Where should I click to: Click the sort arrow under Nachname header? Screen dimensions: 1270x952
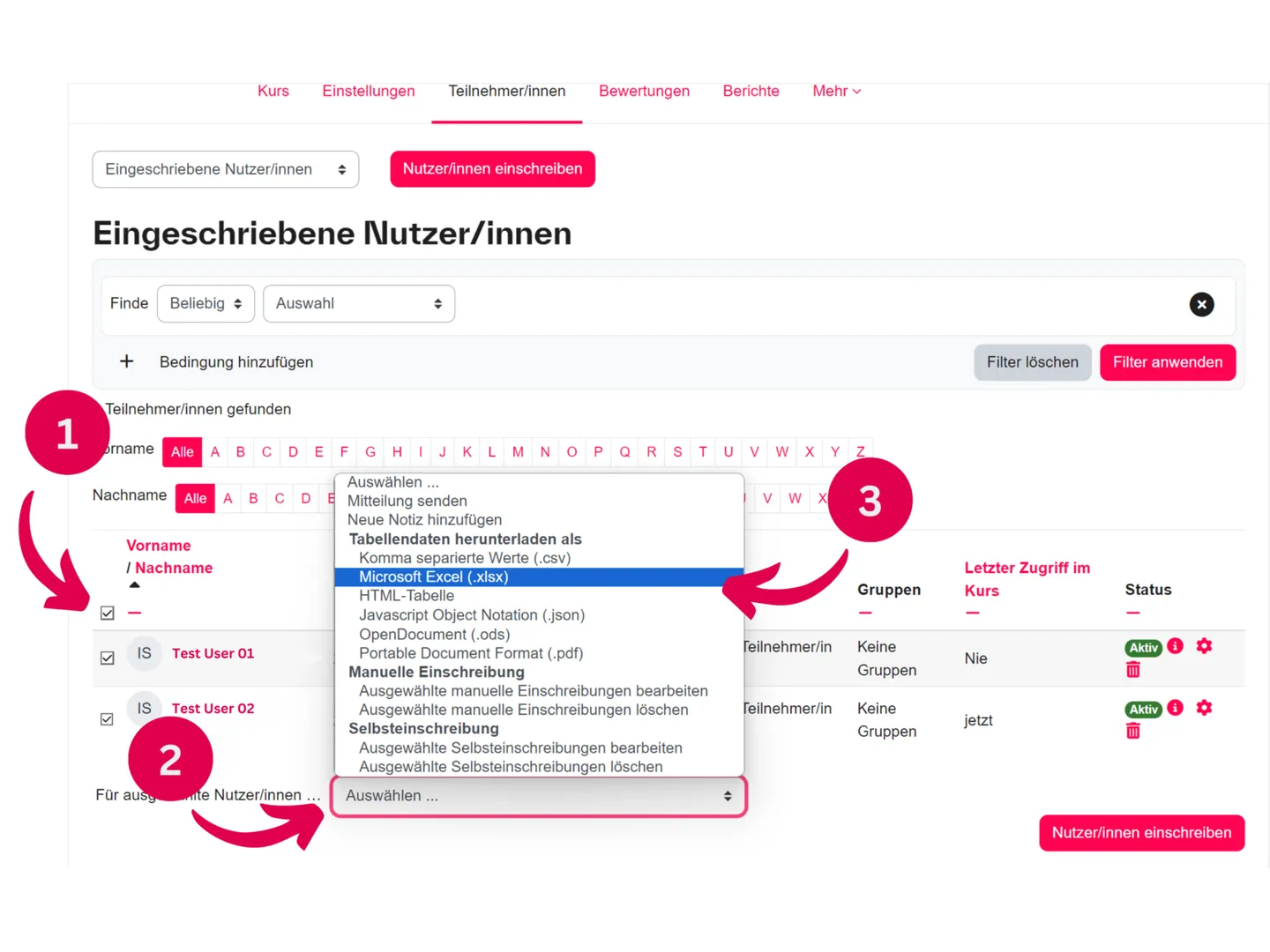[134, 584]
